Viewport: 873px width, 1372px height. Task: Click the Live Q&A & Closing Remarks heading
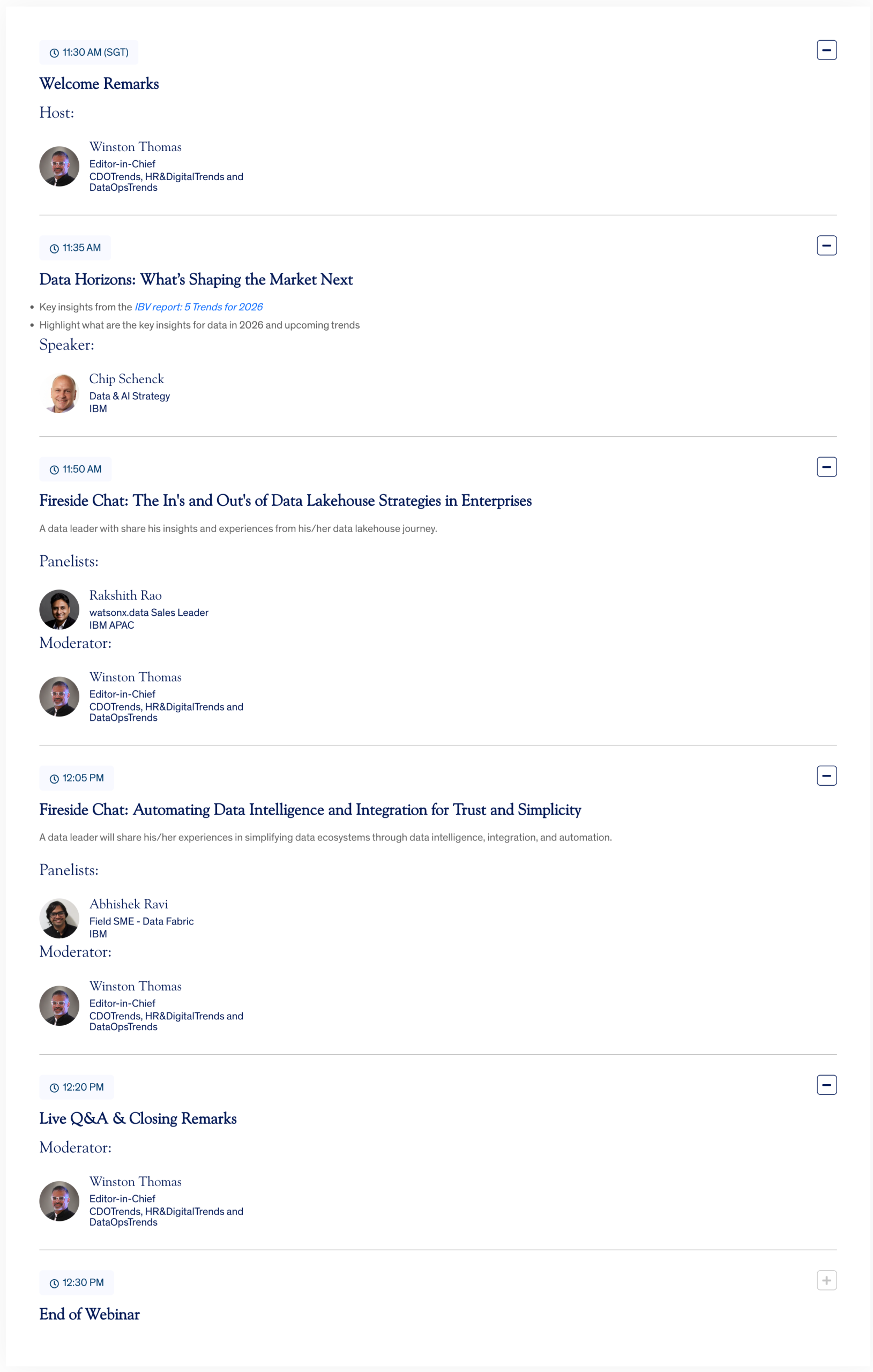(x=138, y=1119)
